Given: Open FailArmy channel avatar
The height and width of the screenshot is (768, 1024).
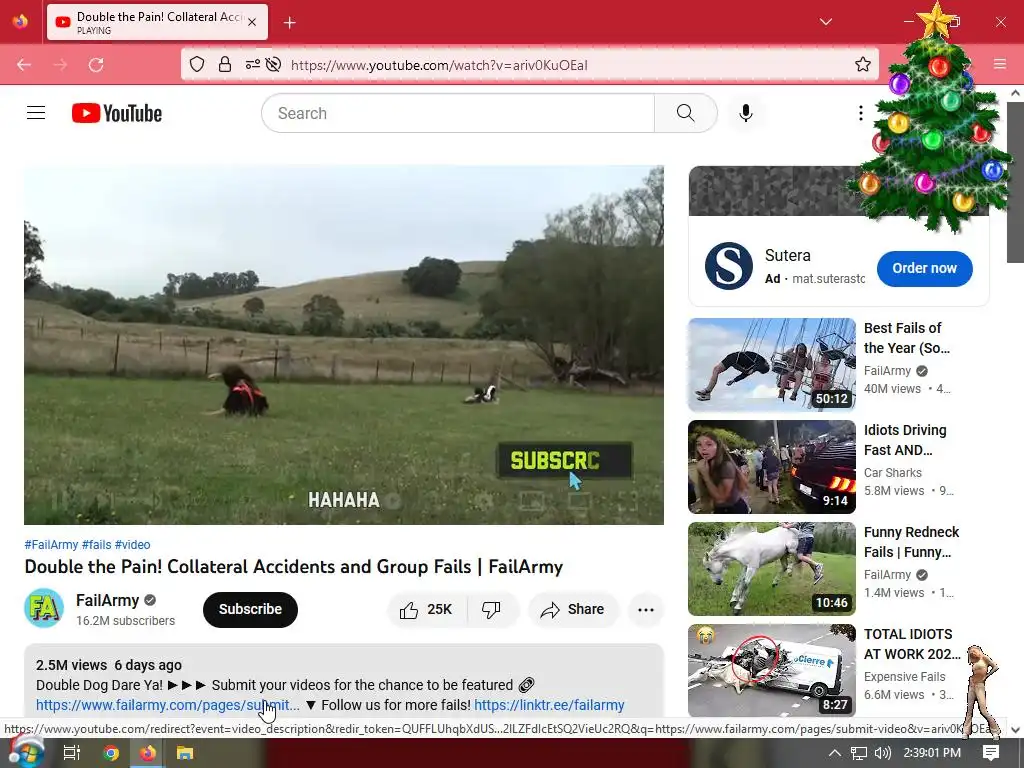Looking at the screenshot, I should point(44,608).
